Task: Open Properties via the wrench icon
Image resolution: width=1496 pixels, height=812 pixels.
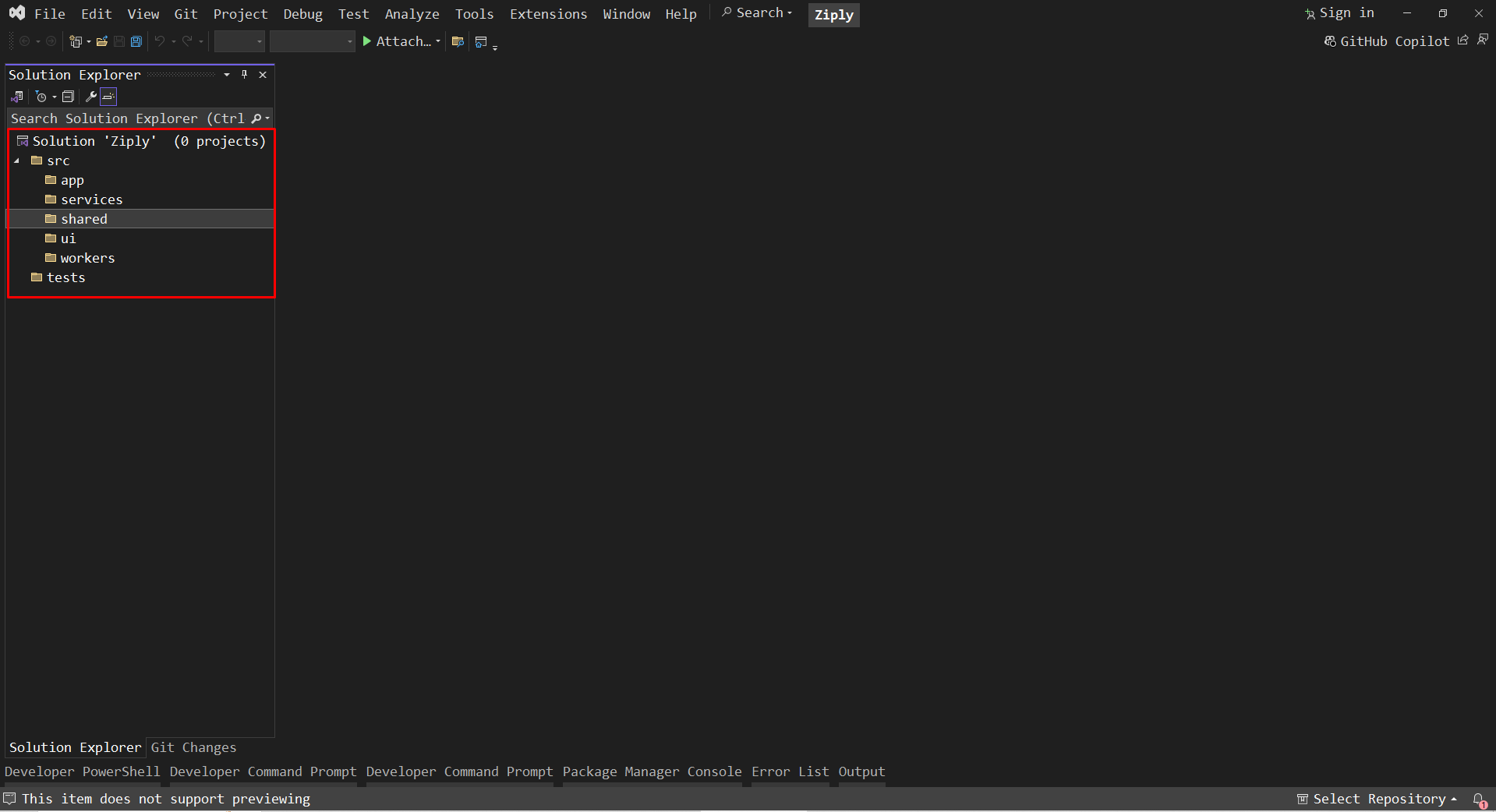Action: (x=90, y=97)
